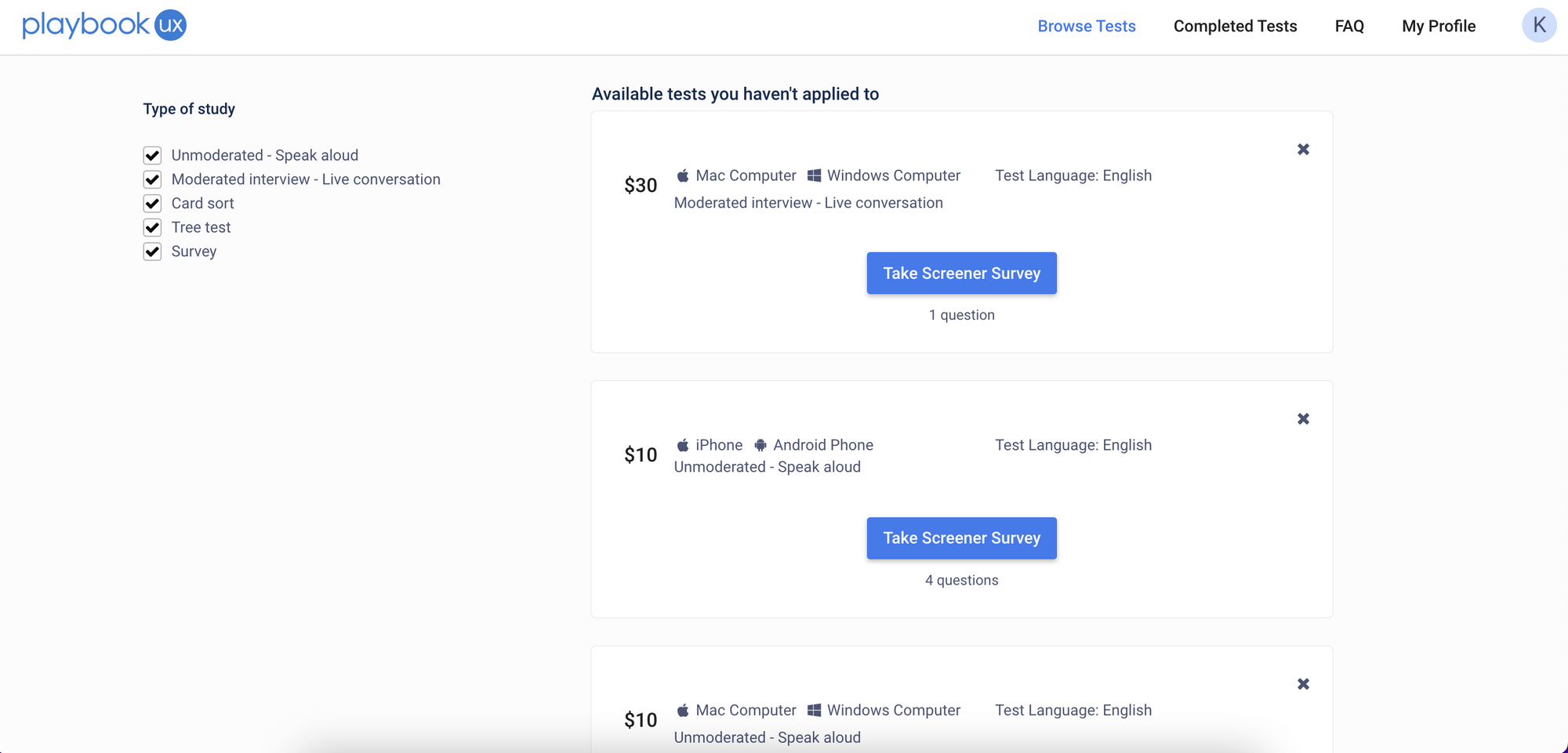1568x753 pixels.
Task: Click the Apple icon next to iPhone
Action: click(x=683, y=444)
